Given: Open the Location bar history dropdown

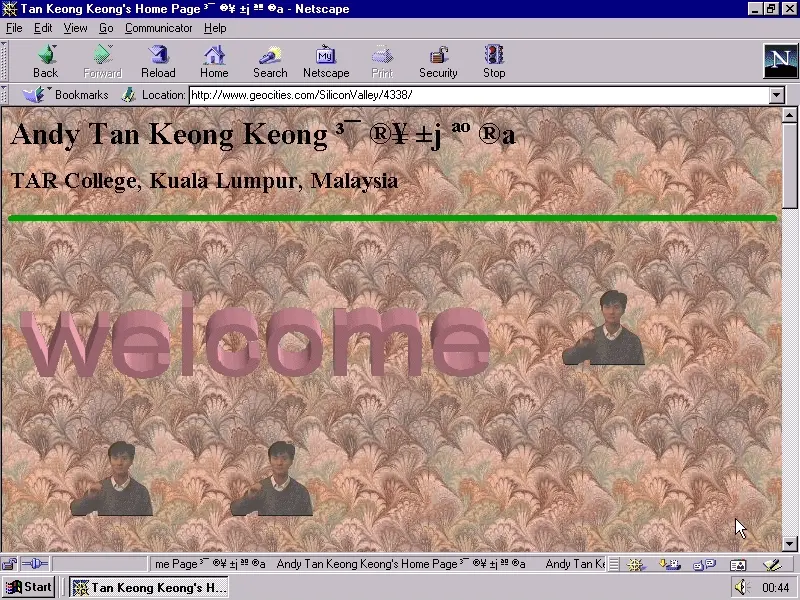Looking at the screenshot, I should (778, 95).
